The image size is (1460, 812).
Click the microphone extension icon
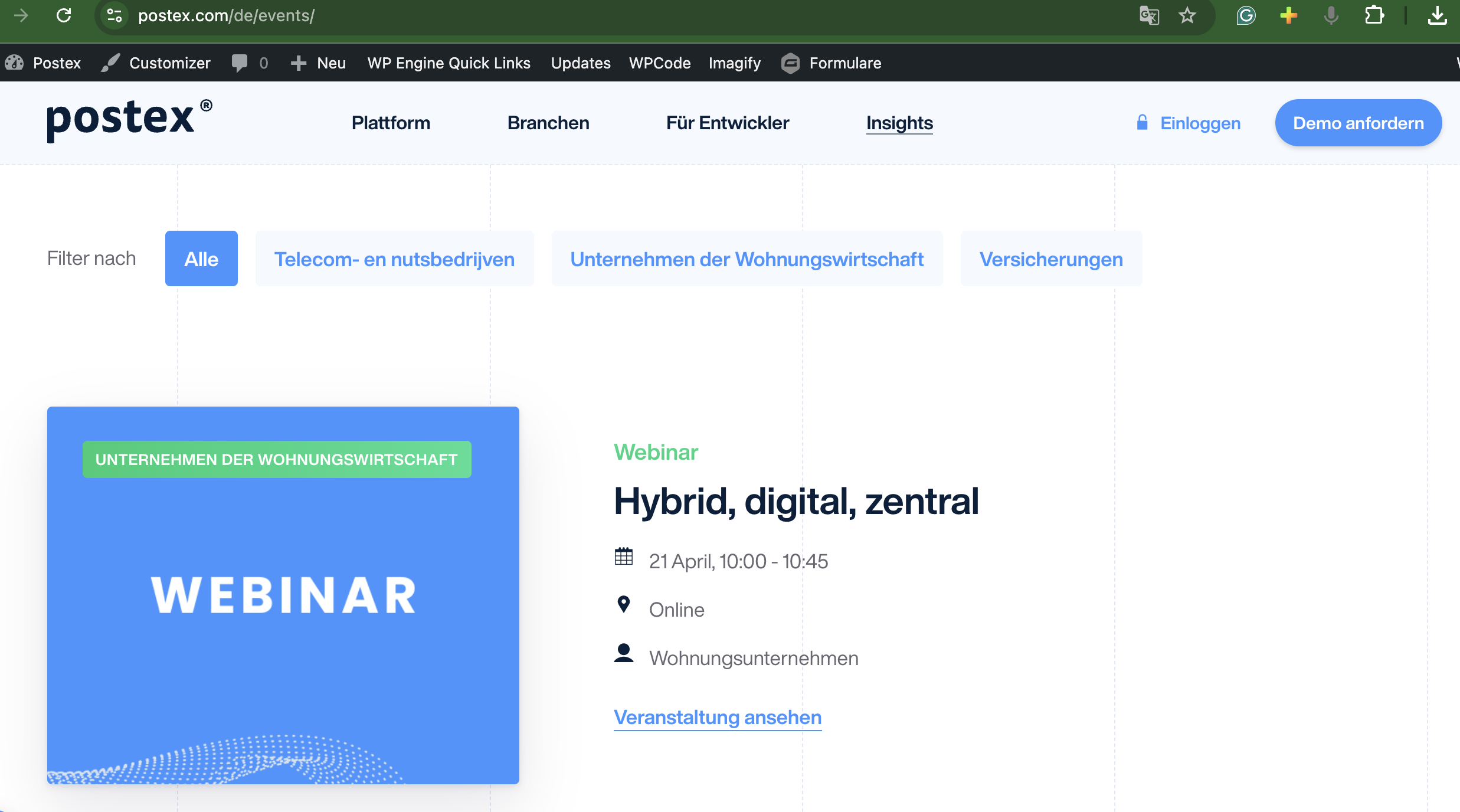[x=1331, y=15]
